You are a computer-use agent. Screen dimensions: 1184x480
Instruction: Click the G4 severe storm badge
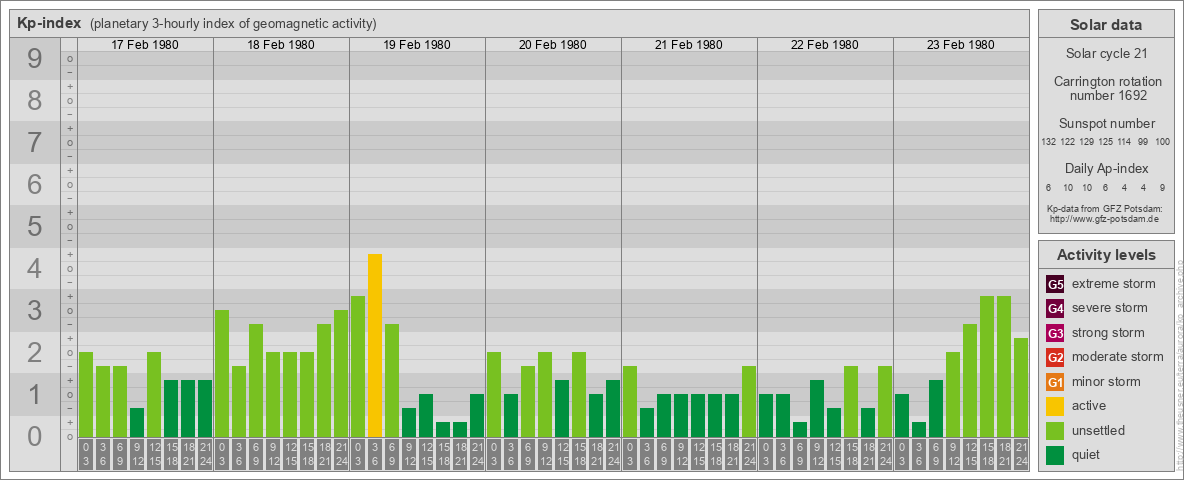click(1055, 309)
